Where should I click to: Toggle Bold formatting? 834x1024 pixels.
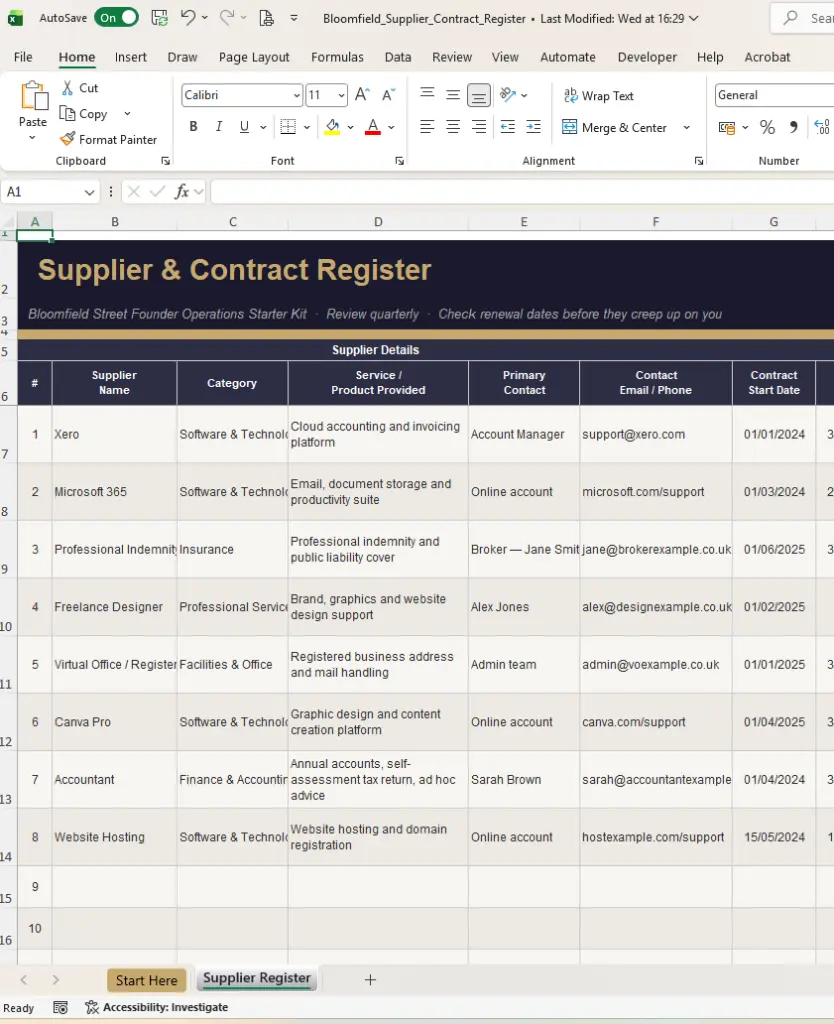tap(193, 127)
